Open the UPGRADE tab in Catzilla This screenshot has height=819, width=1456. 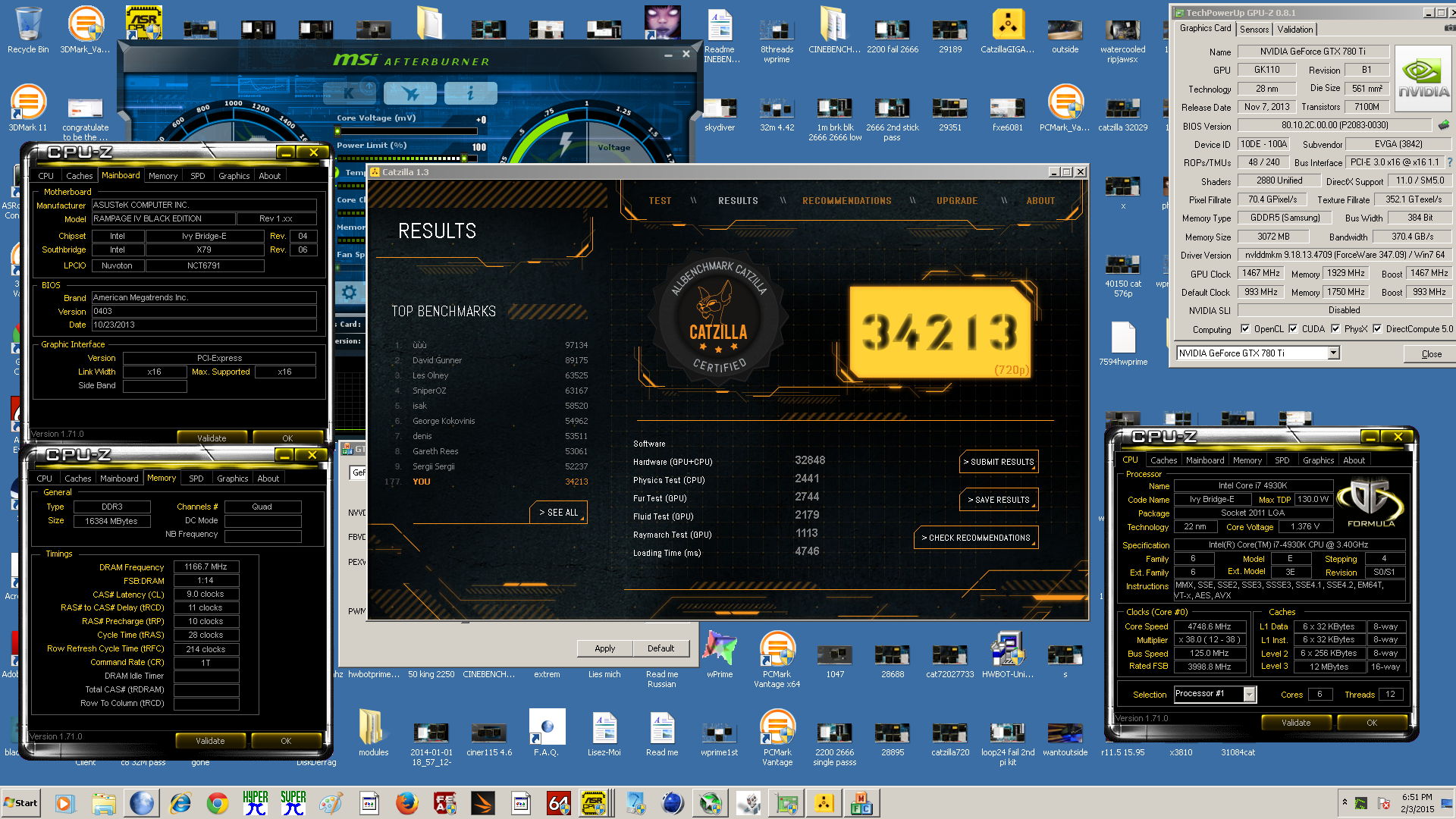[957, 201]
